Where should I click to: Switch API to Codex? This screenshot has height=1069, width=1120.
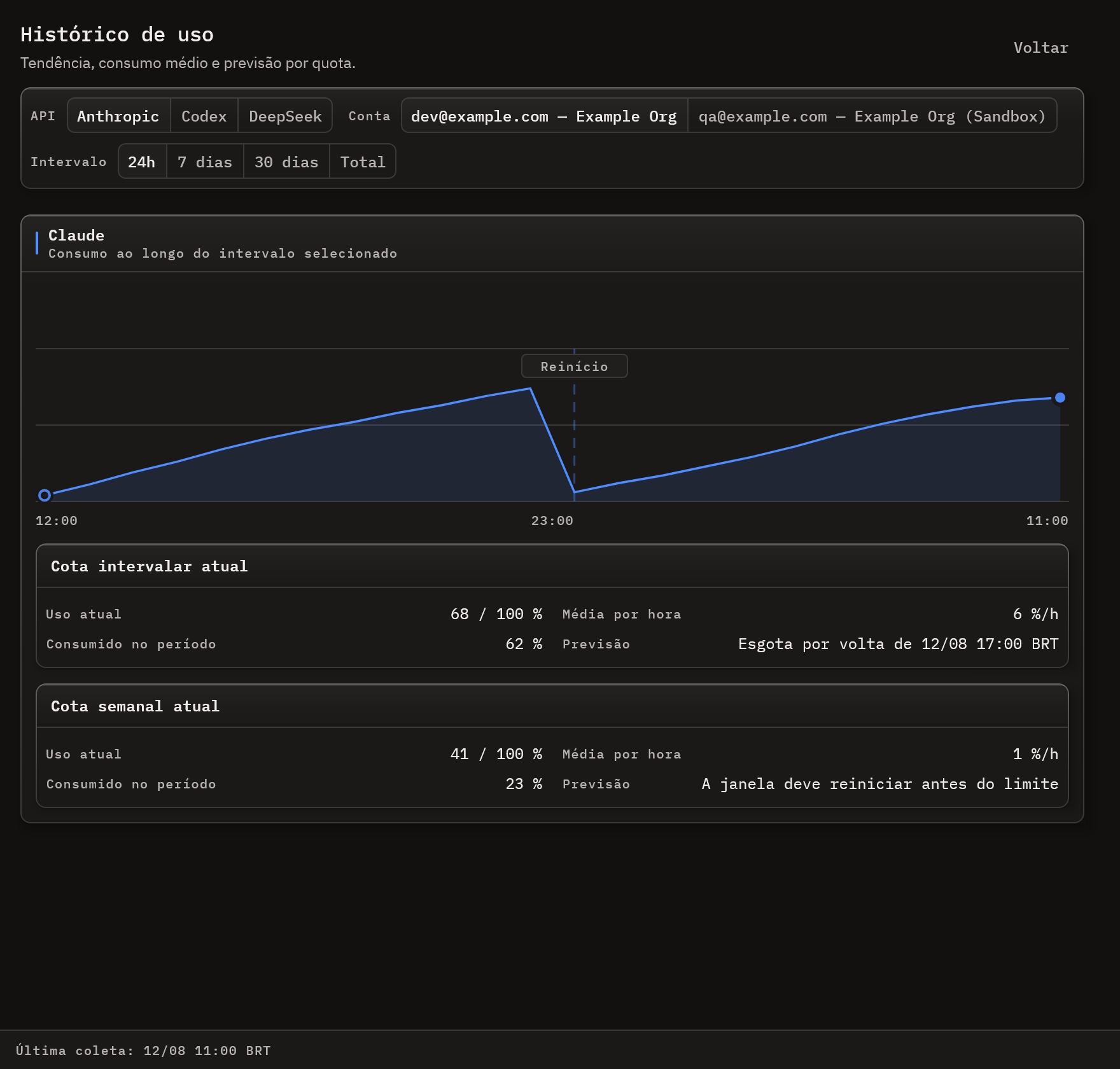pyautogui.click(x=204, y=116)
